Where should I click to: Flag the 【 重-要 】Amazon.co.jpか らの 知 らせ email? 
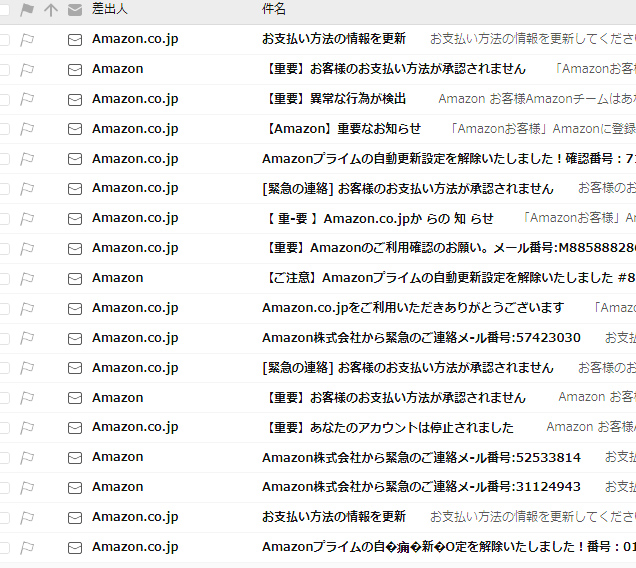click(27, 219)
